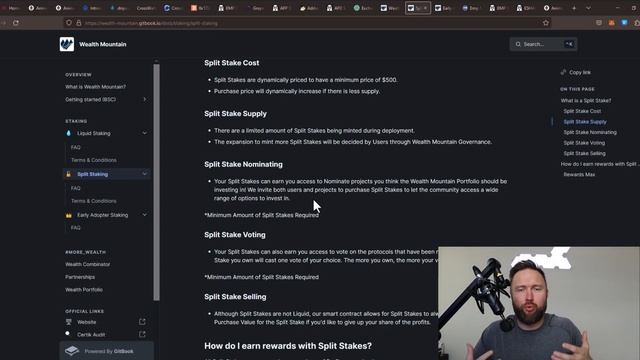Screen dimensions: 640x360
Task: Click the padlock site security icon
Action: (x=78, y=23)
